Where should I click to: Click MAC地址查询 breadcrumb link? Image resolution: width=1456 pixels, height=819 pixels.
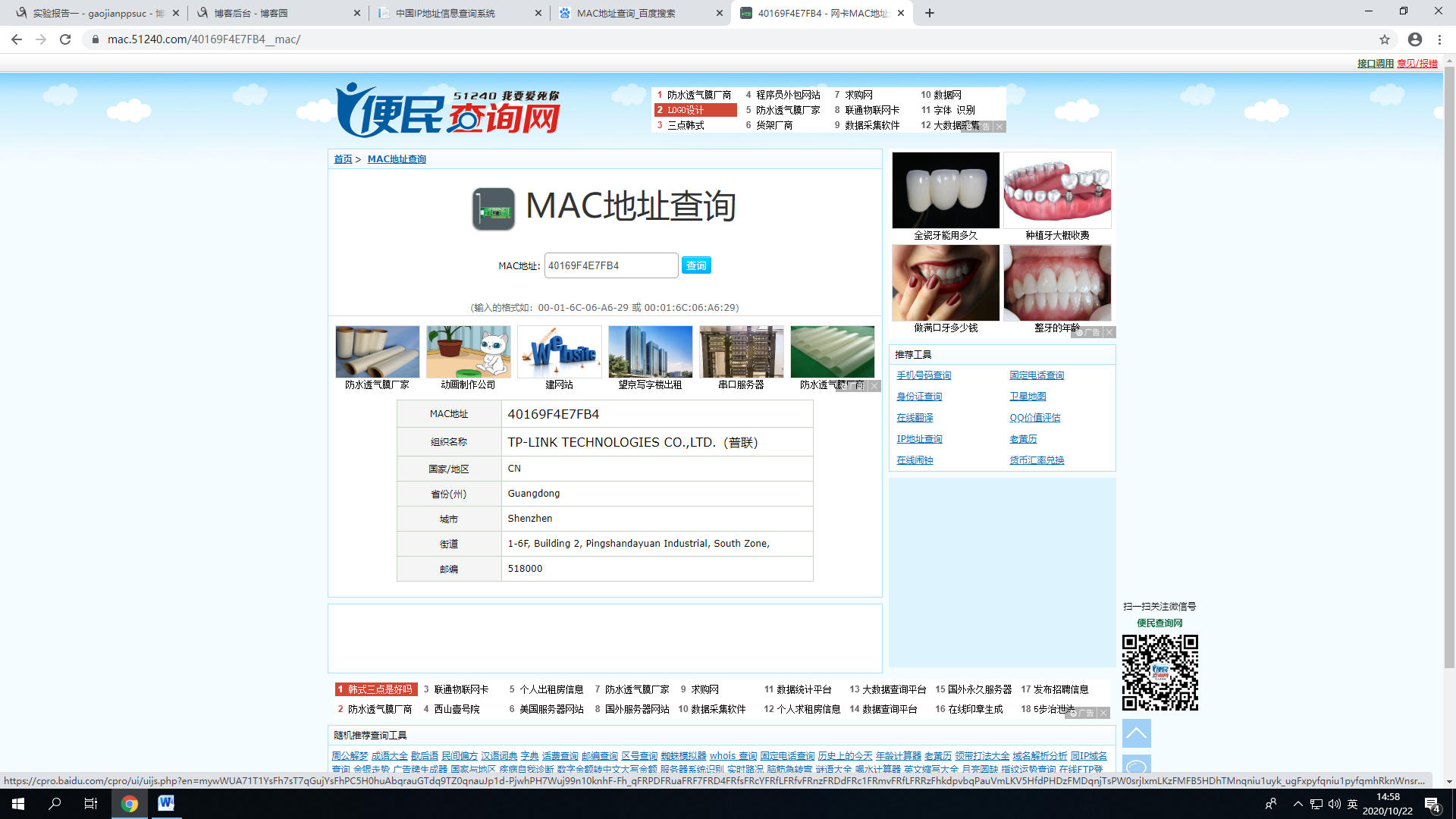click(397, 159)
